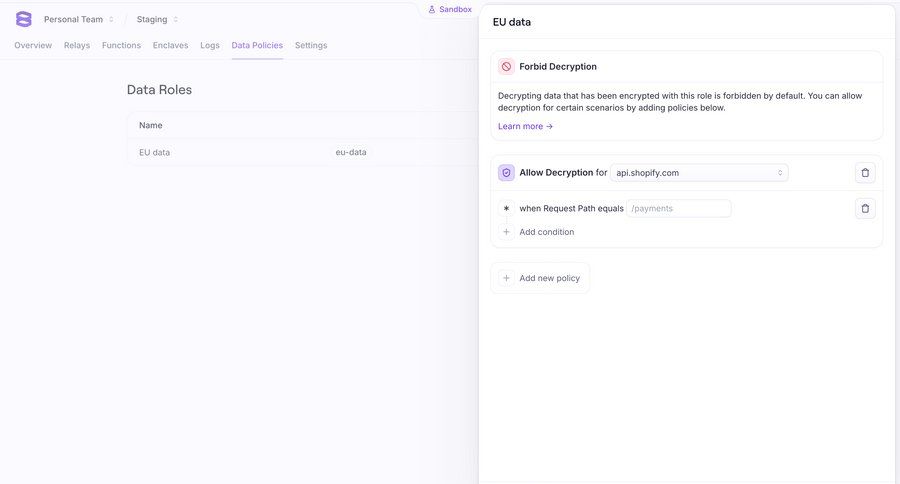Viewport: 900px width, 484px height.
Task: Click plus icon for Add new policy
Action: click(x=506, y=278)
